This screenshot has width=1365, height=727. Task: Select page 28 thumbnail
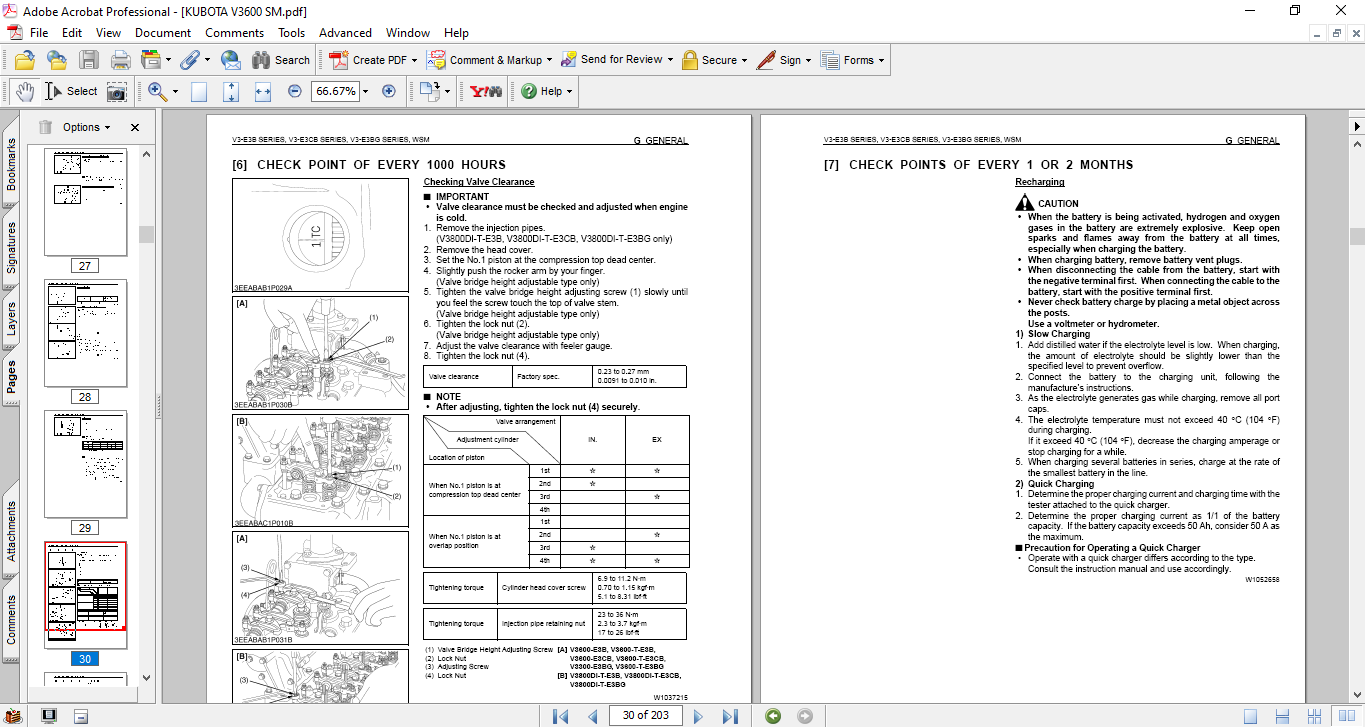coord(86,333)
